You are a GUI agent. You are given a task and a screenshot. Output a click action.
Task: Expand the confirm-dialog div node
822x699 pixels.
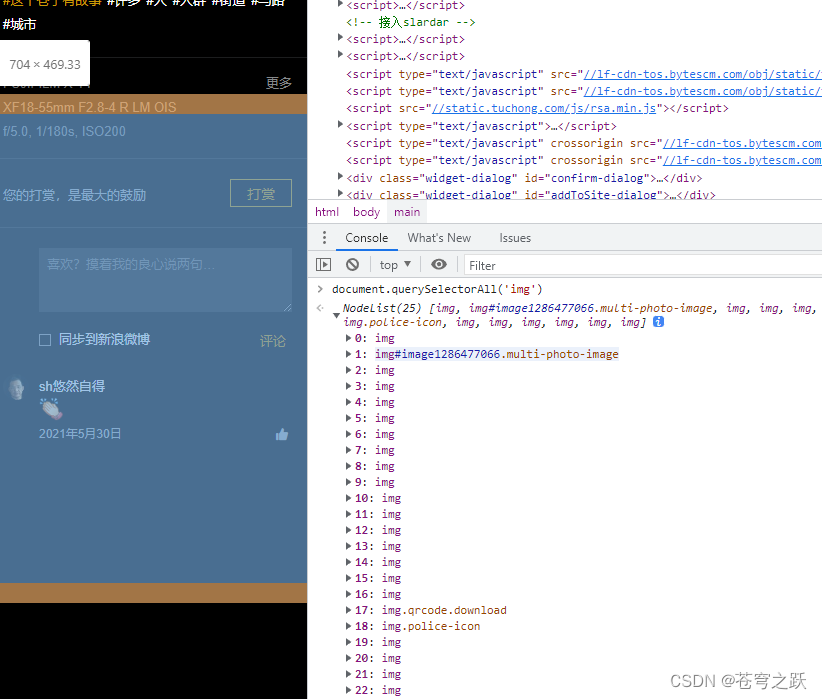coord(340,177)
